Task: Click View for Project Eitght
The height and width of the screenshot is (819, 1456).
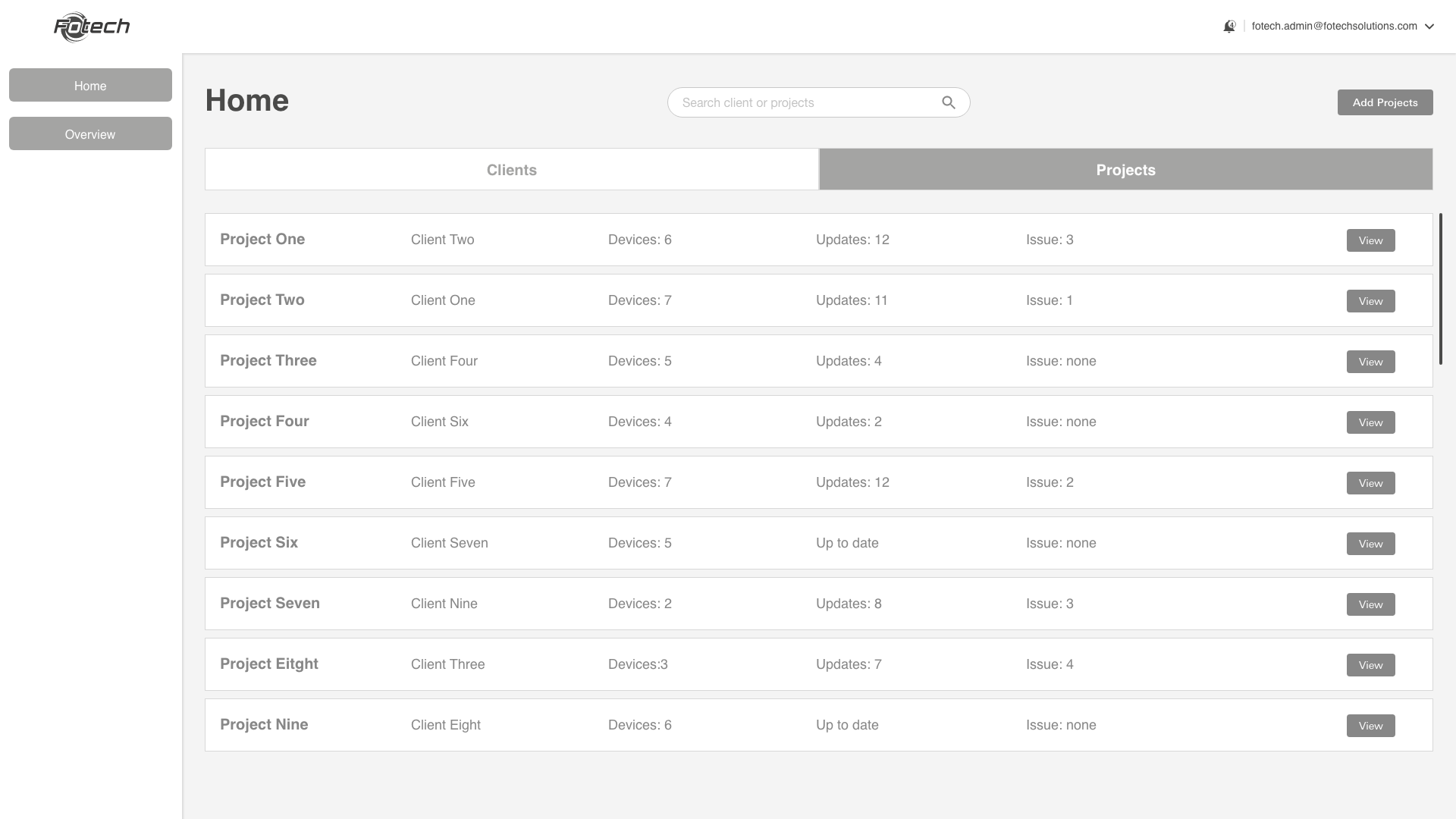Action: coord(1370,665)
